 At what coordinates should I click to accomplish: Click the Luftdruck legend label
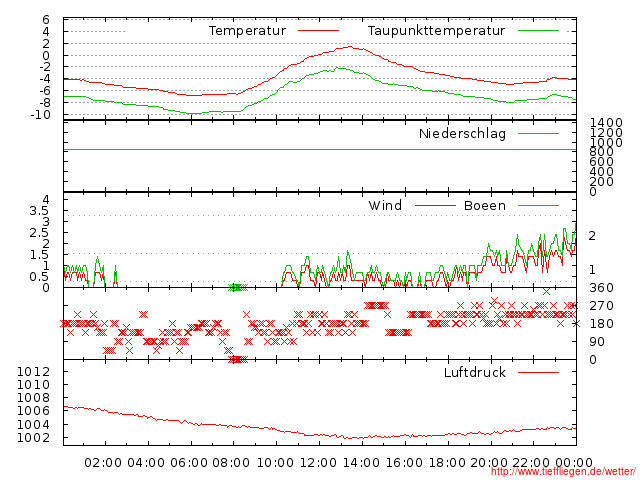pyautogui.click(x=475, y=373)
